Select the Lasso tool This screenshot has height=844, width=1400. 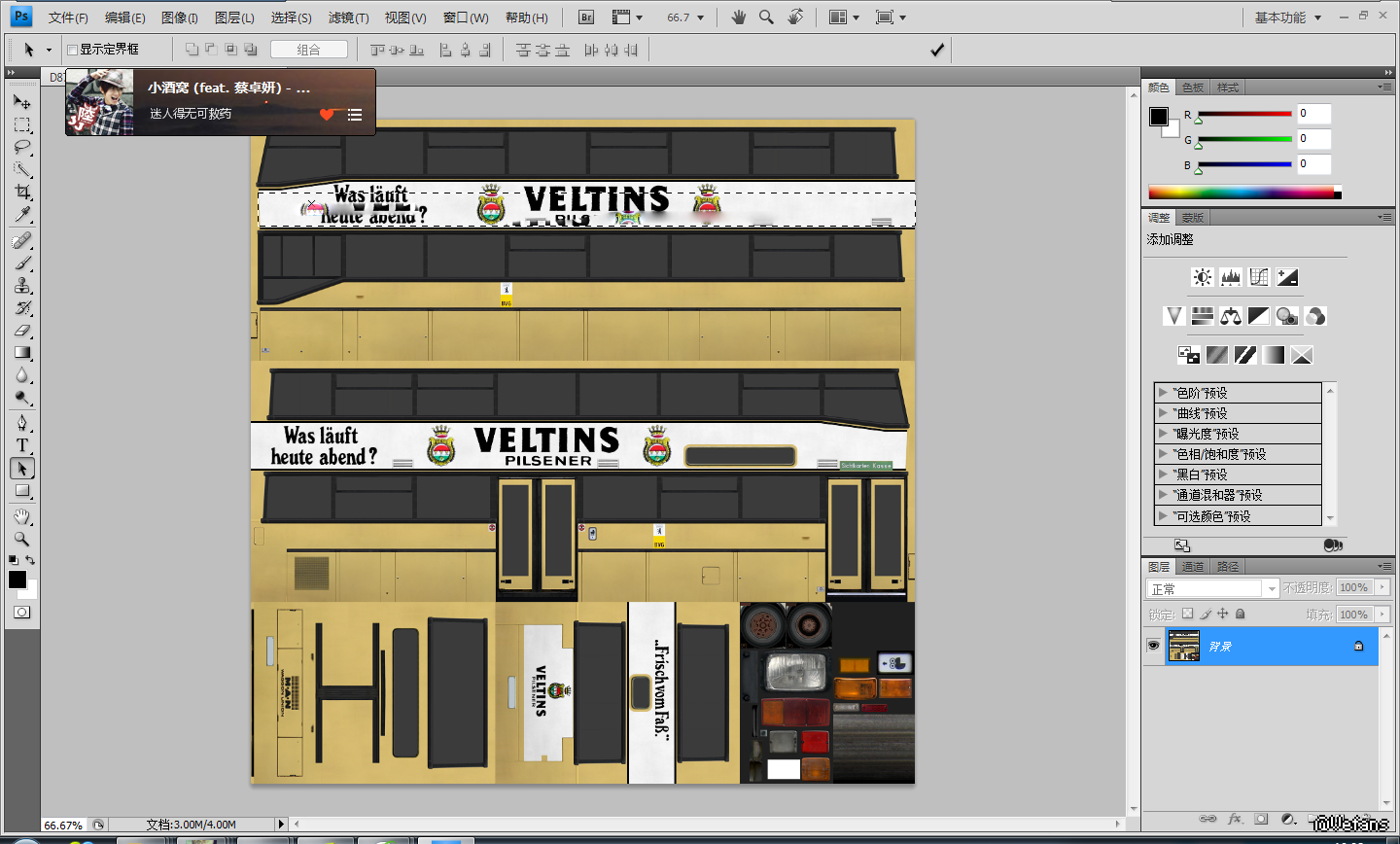[x=21, y=148]
